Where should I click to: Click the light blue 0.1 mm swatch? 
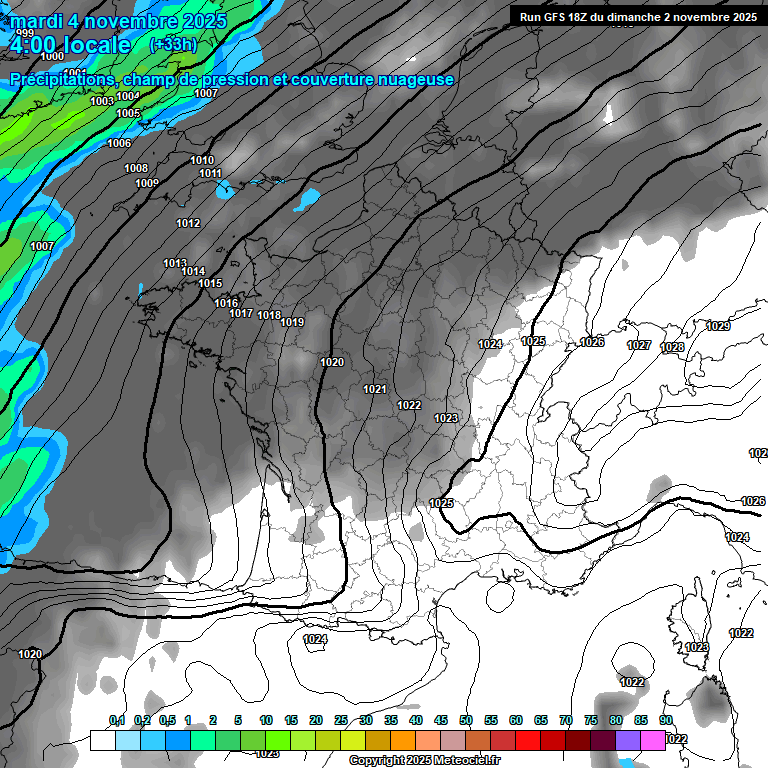[127, 740]
